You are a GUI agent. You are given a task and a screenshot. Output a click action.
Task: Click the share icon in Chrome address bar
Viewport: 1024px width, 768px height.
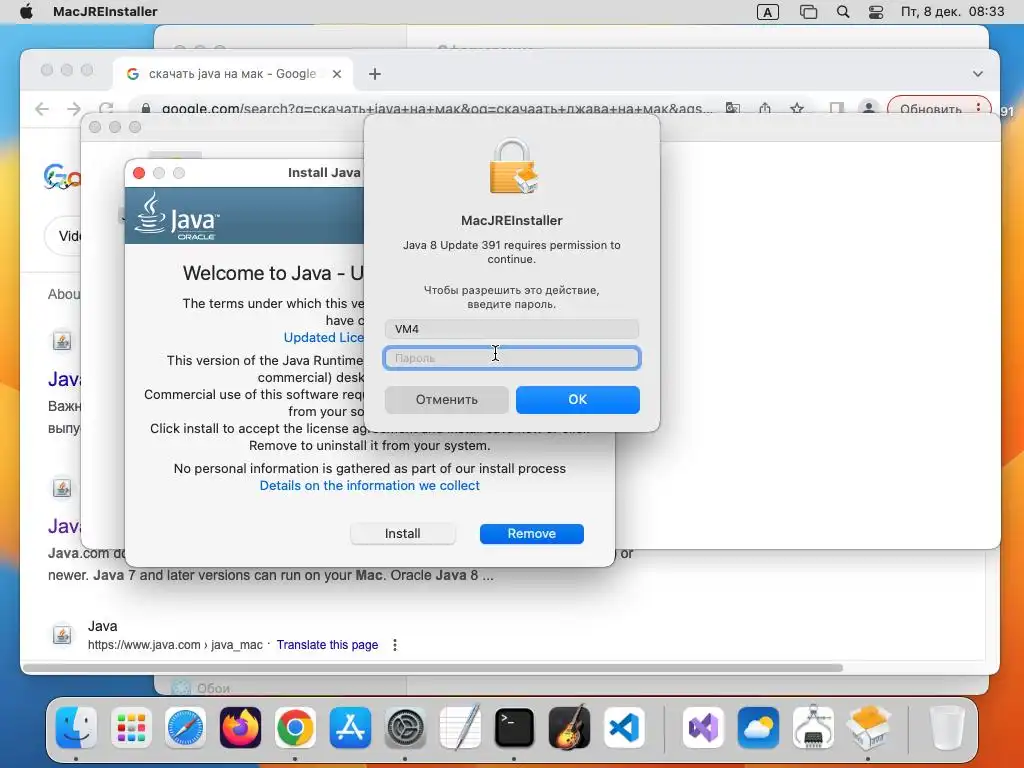coord(765,108)
